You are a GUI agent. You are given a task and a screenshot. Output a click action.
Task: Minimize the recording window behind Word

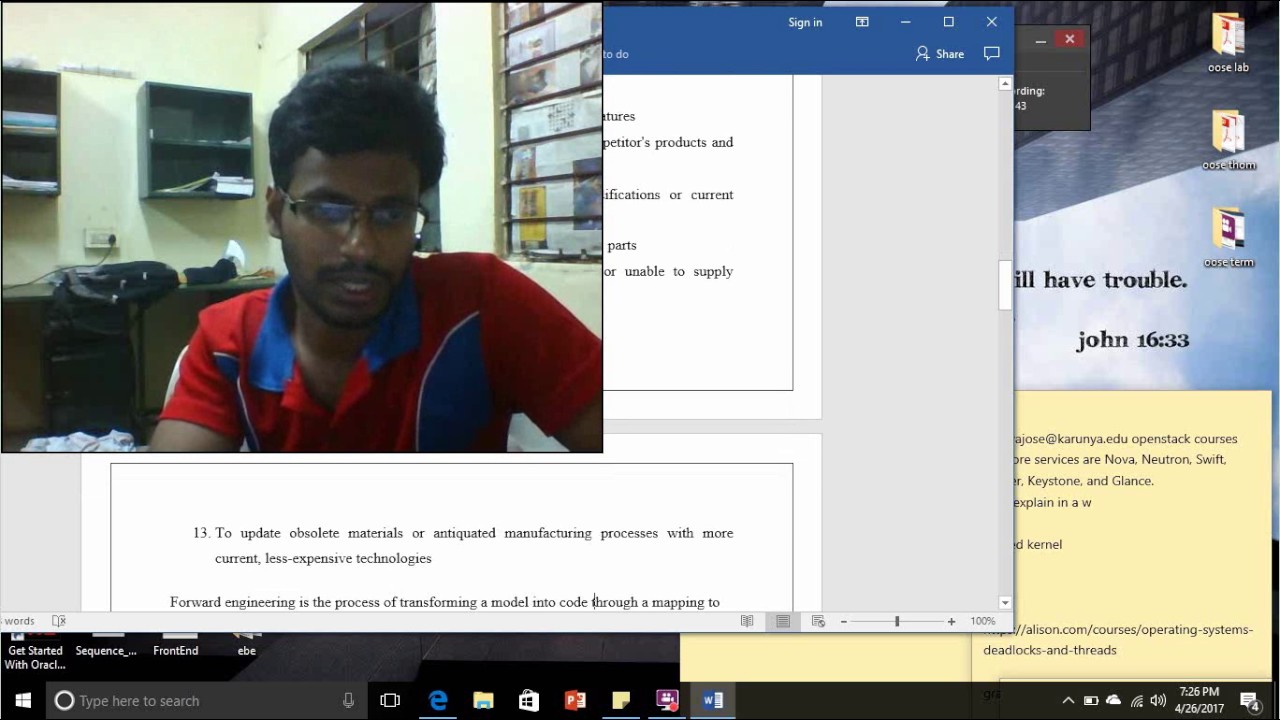[x=1040, y=40]
